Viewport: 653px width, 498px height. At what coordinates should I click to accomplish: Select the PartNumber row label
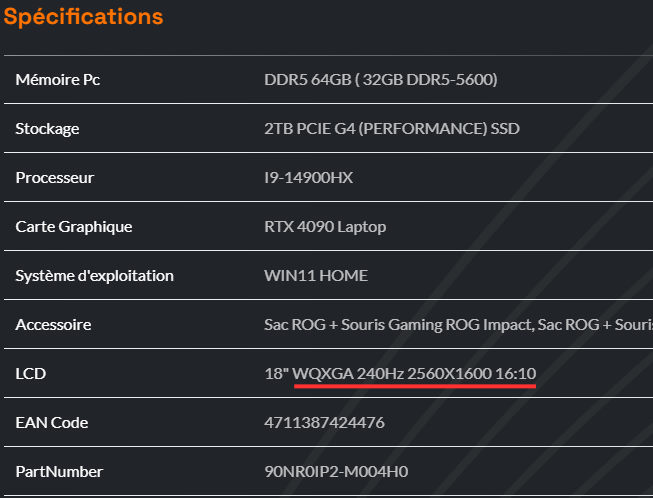coord(59,472)
